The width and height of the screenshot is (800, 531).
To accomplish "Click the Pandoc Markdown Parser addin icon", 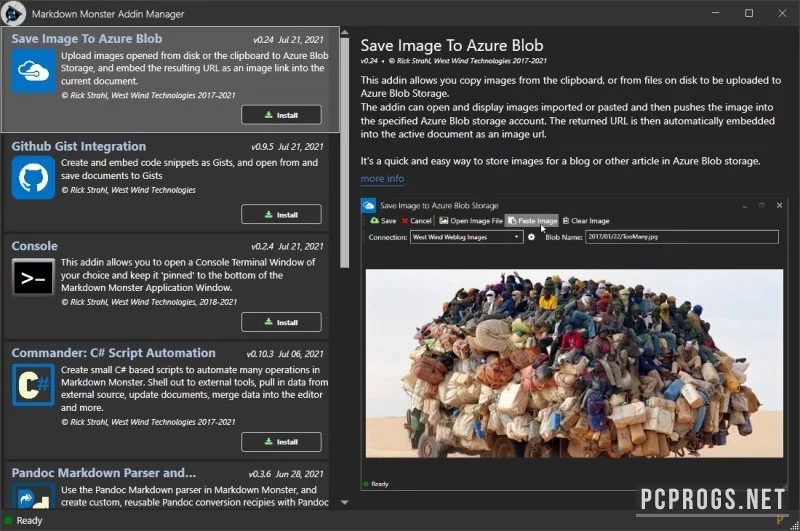I will click(33, 497).
